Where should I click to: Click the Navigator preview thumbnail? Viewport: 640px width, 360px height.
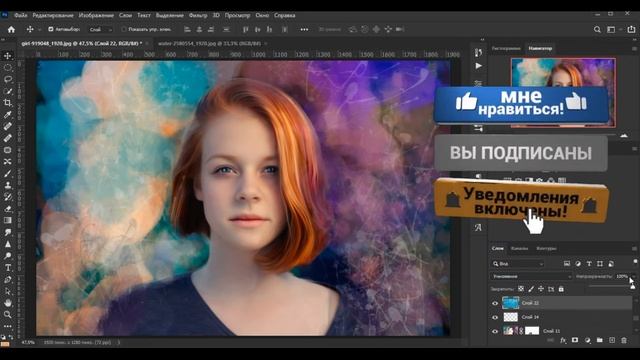pos(563,93)
